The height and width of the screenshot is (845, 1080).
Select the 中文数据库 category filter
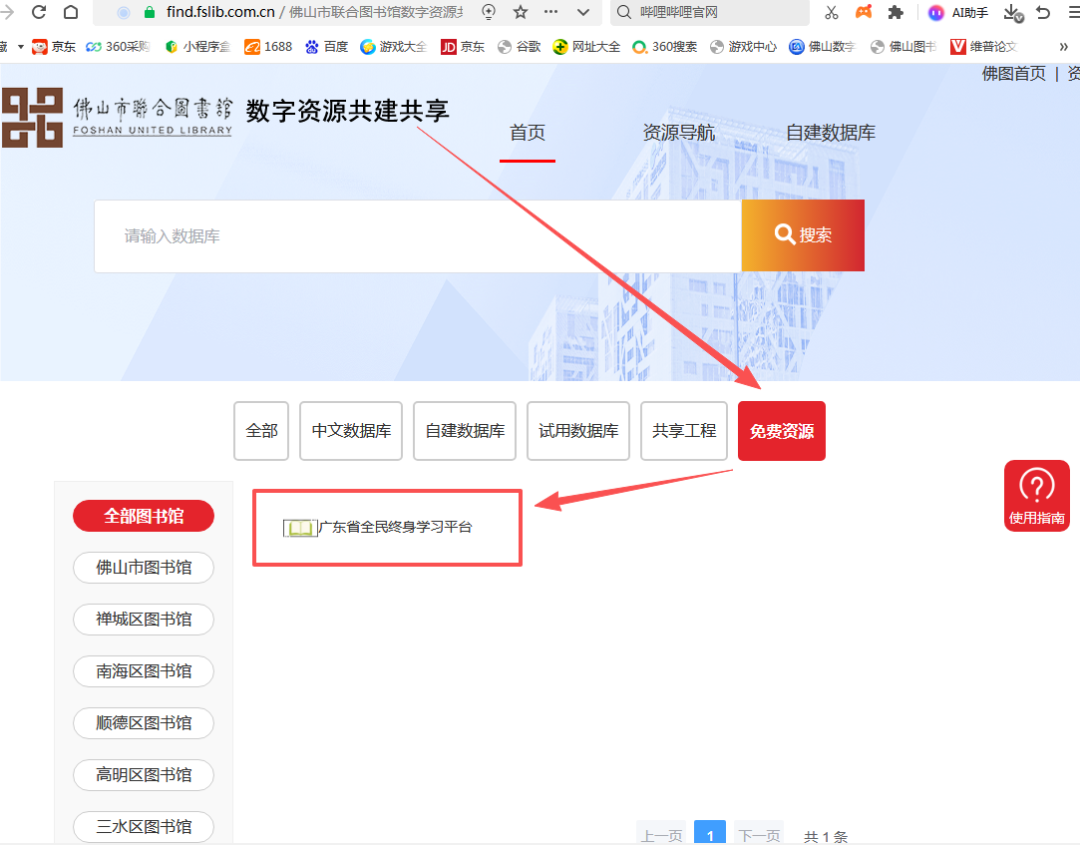coord(351,430)
